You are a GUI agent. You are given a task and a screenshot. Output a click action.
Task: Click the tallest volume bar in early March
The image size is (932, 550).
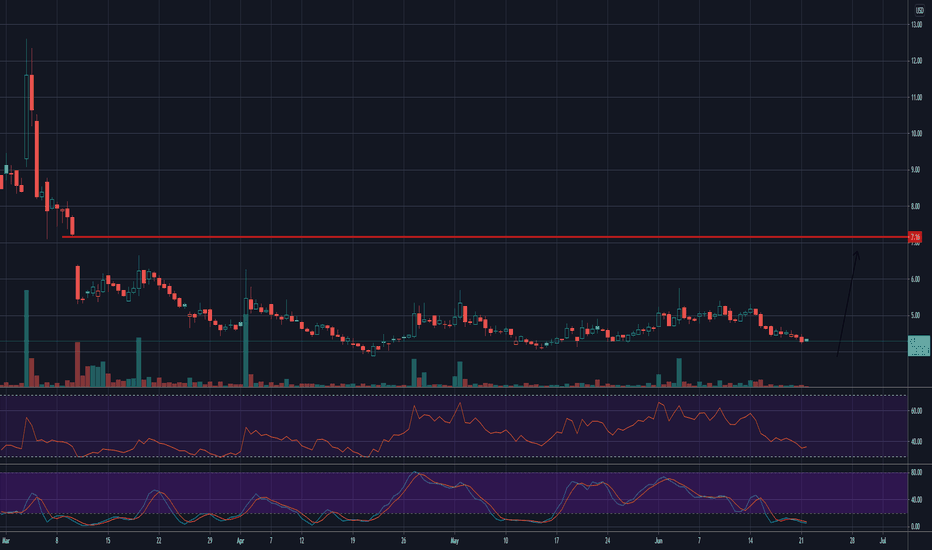pos(26,338)
